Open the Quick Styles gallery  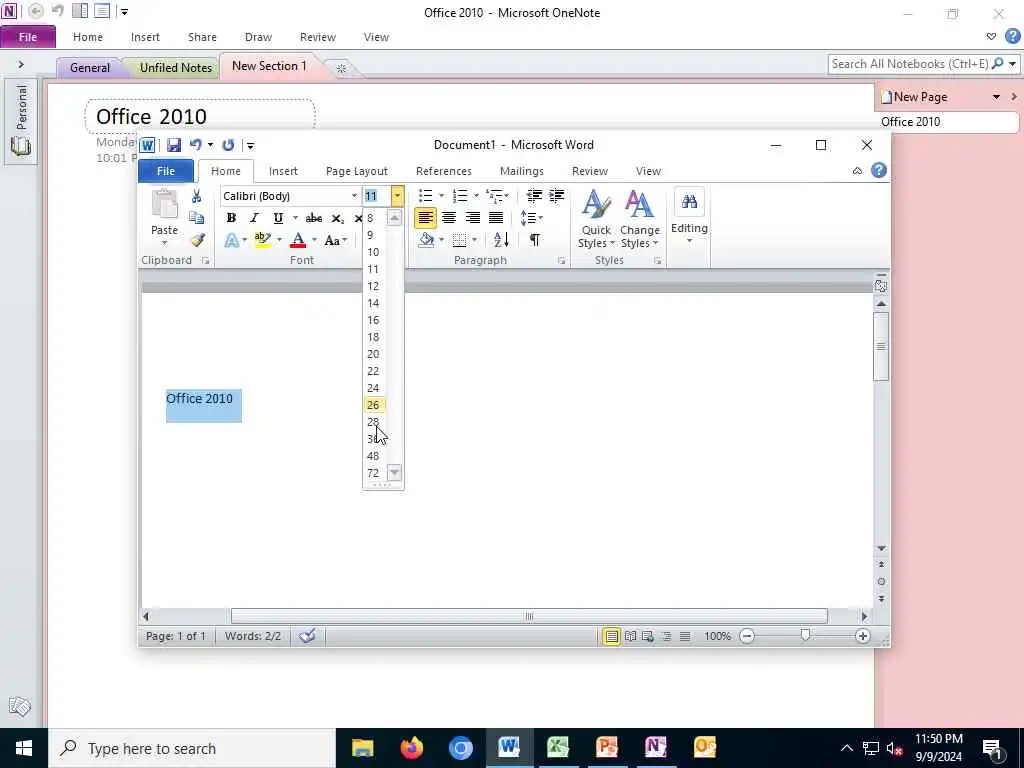click(596, 219)
